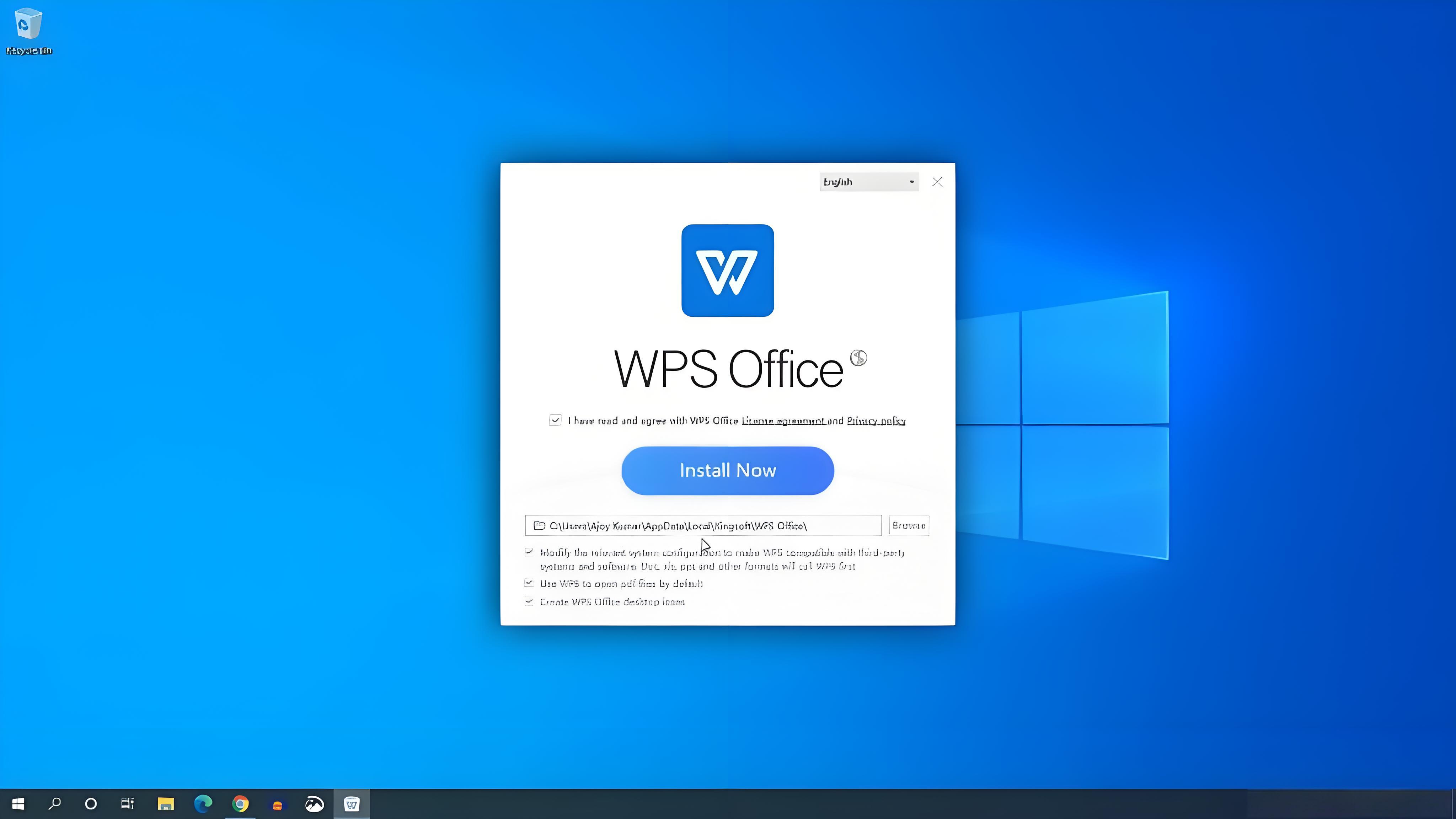Open Microsoft Edge from the taskbar
This screenshot has height=819, width=1456.
203,803
